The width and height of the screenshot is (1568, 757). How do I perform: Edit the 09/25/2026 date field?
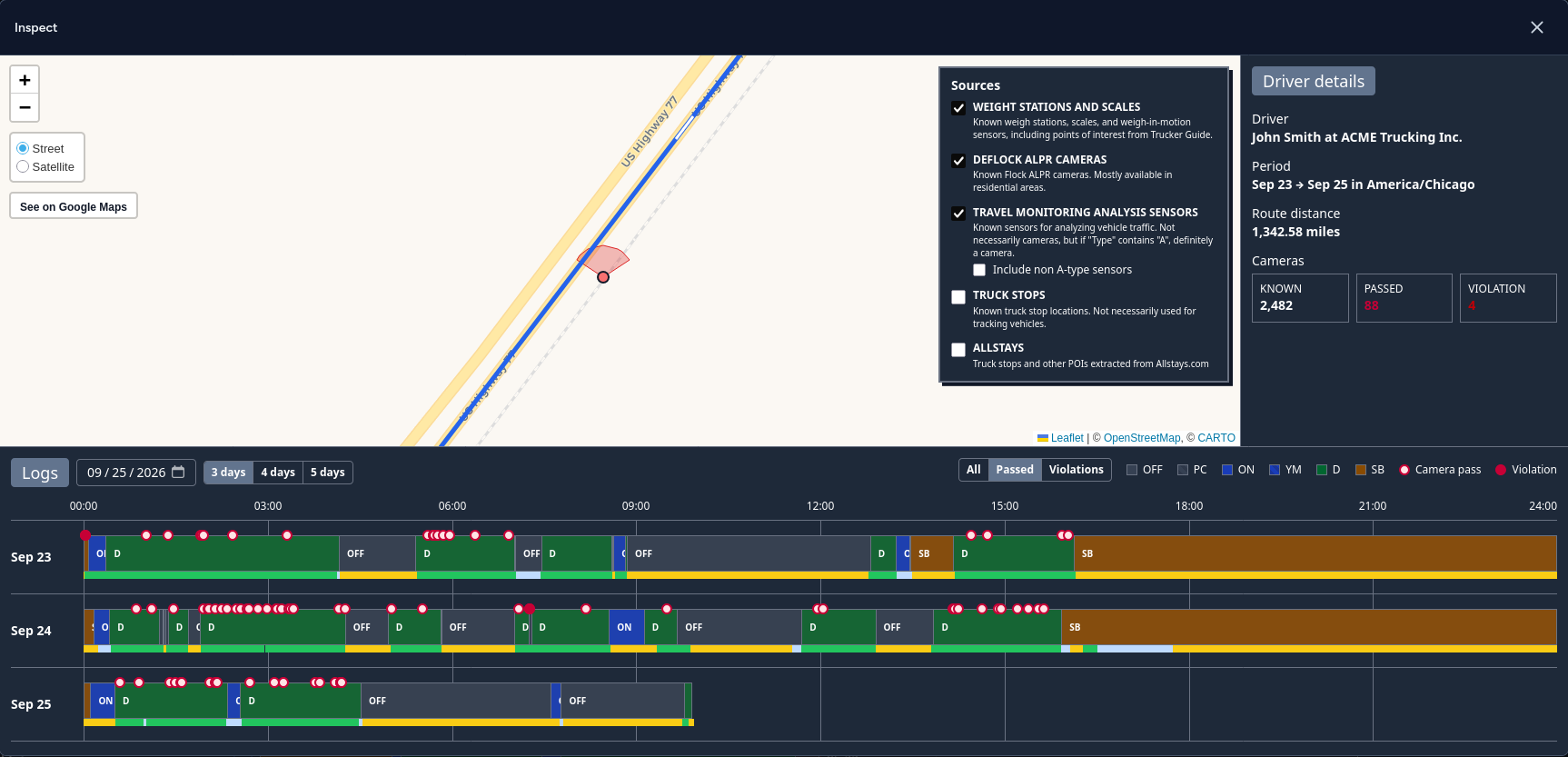136,473
